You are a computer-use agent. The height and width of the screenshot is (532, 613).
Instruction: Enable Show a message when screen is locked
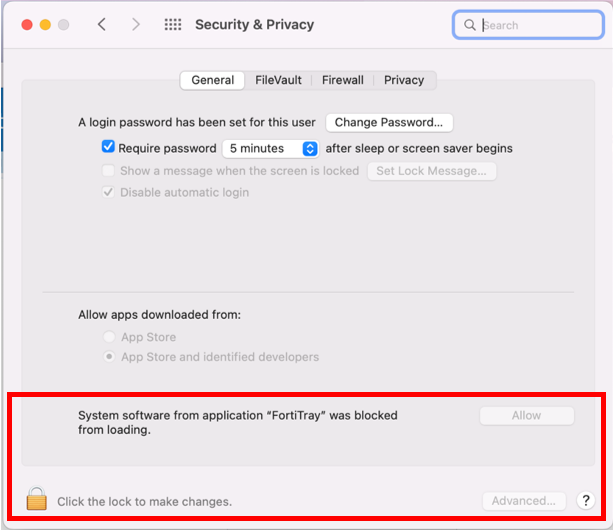coord(108,170)
